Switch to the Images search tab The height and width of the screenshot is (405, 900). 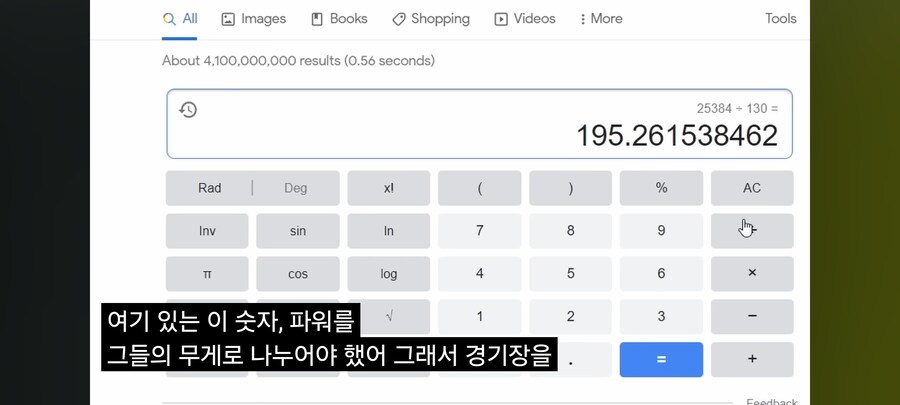tap(253, 19)
